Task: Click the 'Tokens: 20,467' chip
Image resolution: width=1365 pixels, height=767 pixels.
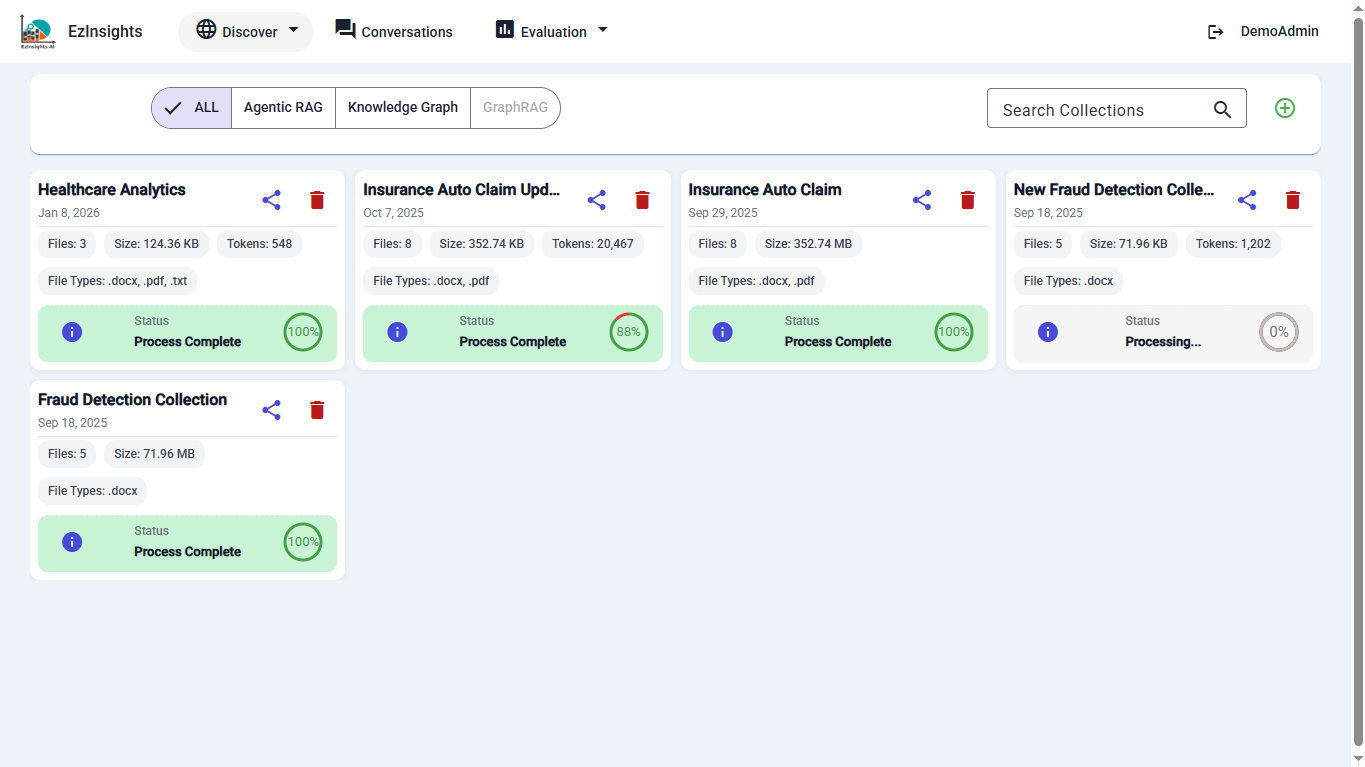Action: click(593, 244)
